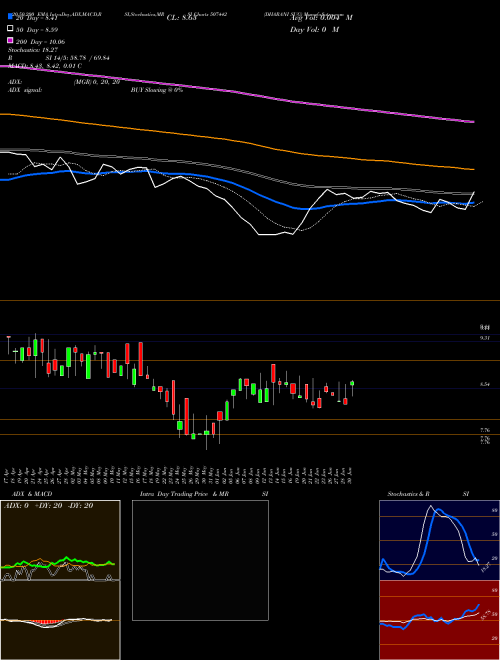
Task: Click the Stochastics & RSI panel title
Action: pos(428,494)
